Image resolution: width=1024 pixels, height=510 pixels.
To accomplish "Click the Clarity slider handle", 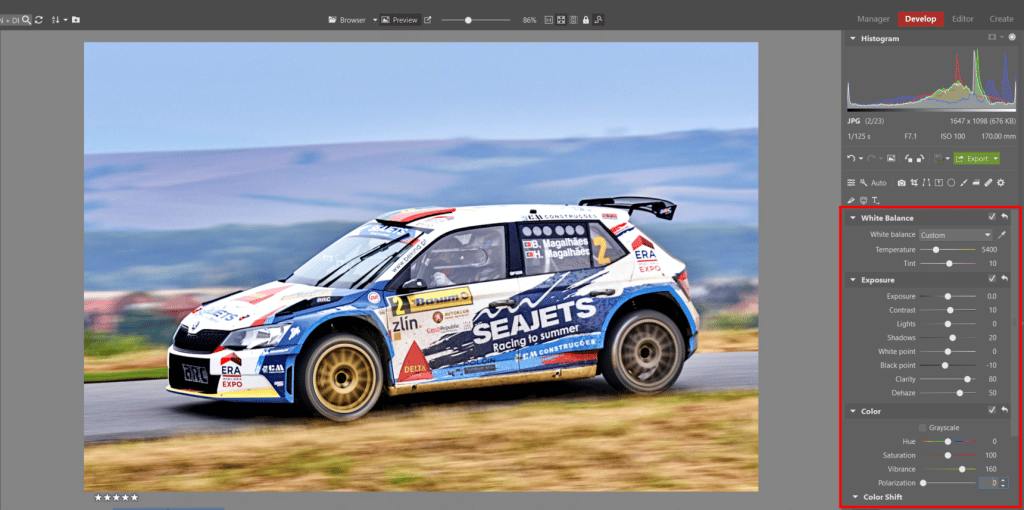I will (x=967, y=379).
